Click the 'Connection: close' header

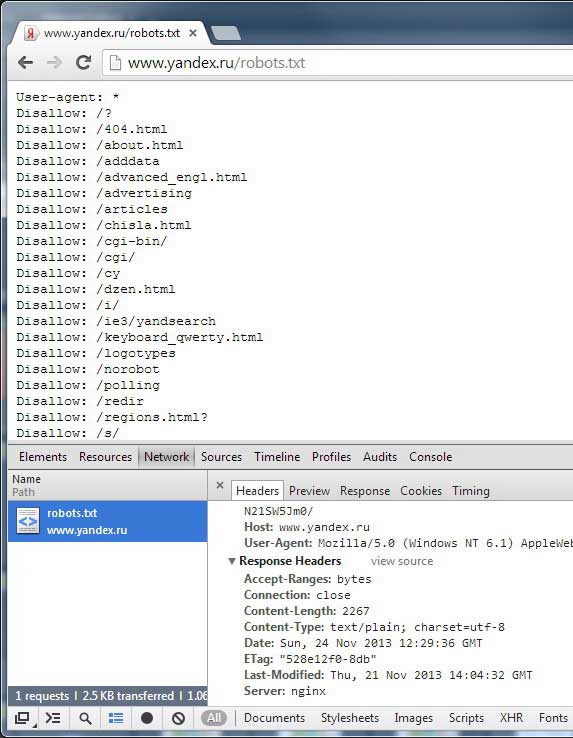(x=297, y=595)
